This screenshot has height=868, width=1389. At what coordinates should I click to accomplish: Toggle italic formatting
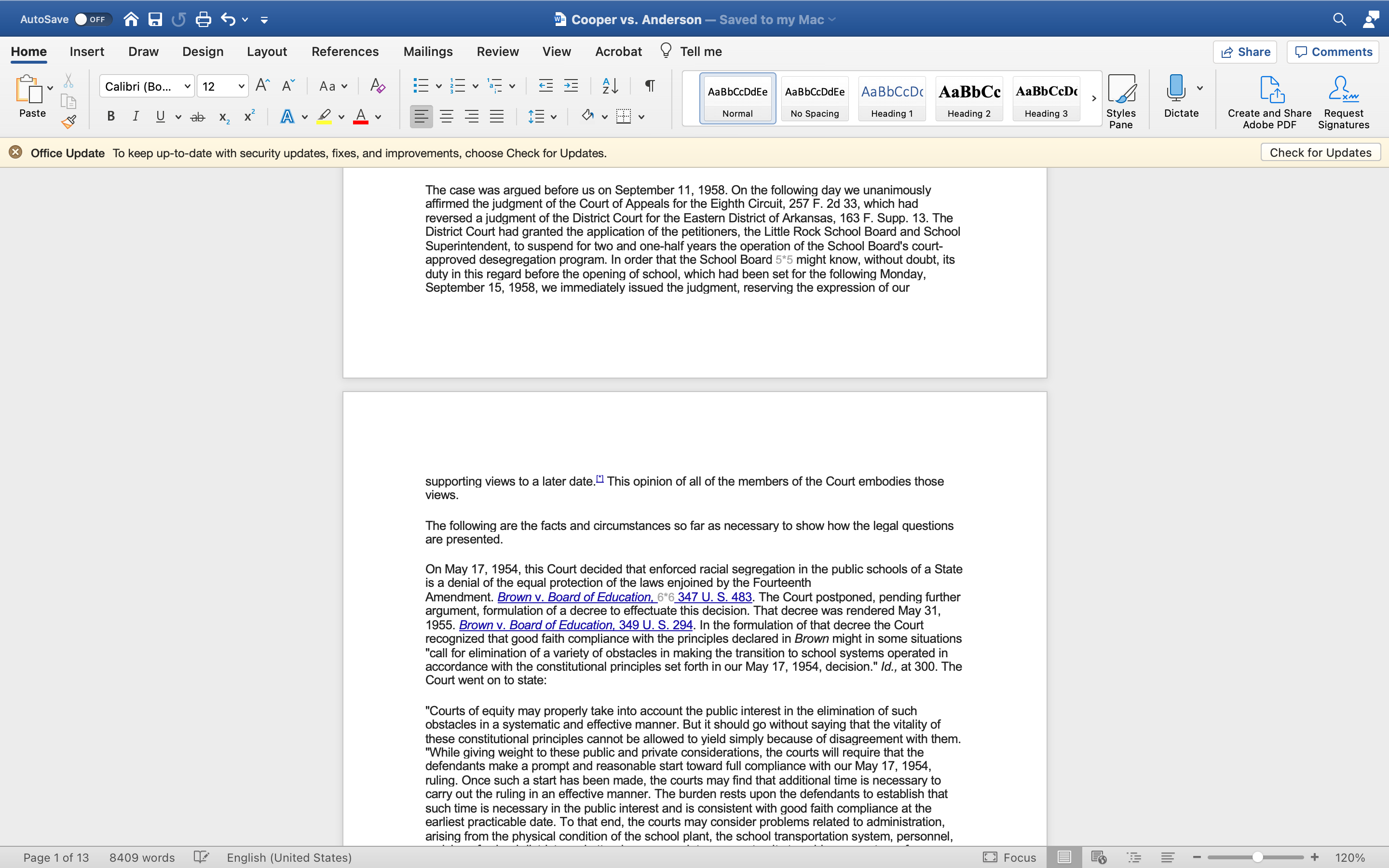(x=136, y=116)
